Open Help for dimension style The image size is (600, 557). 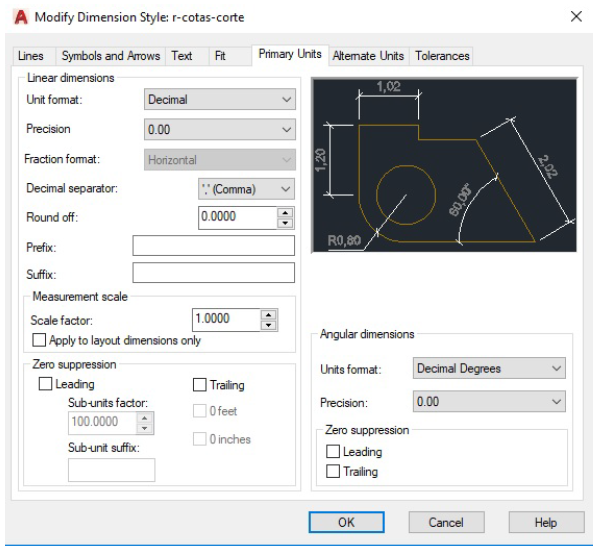[546, 522]
